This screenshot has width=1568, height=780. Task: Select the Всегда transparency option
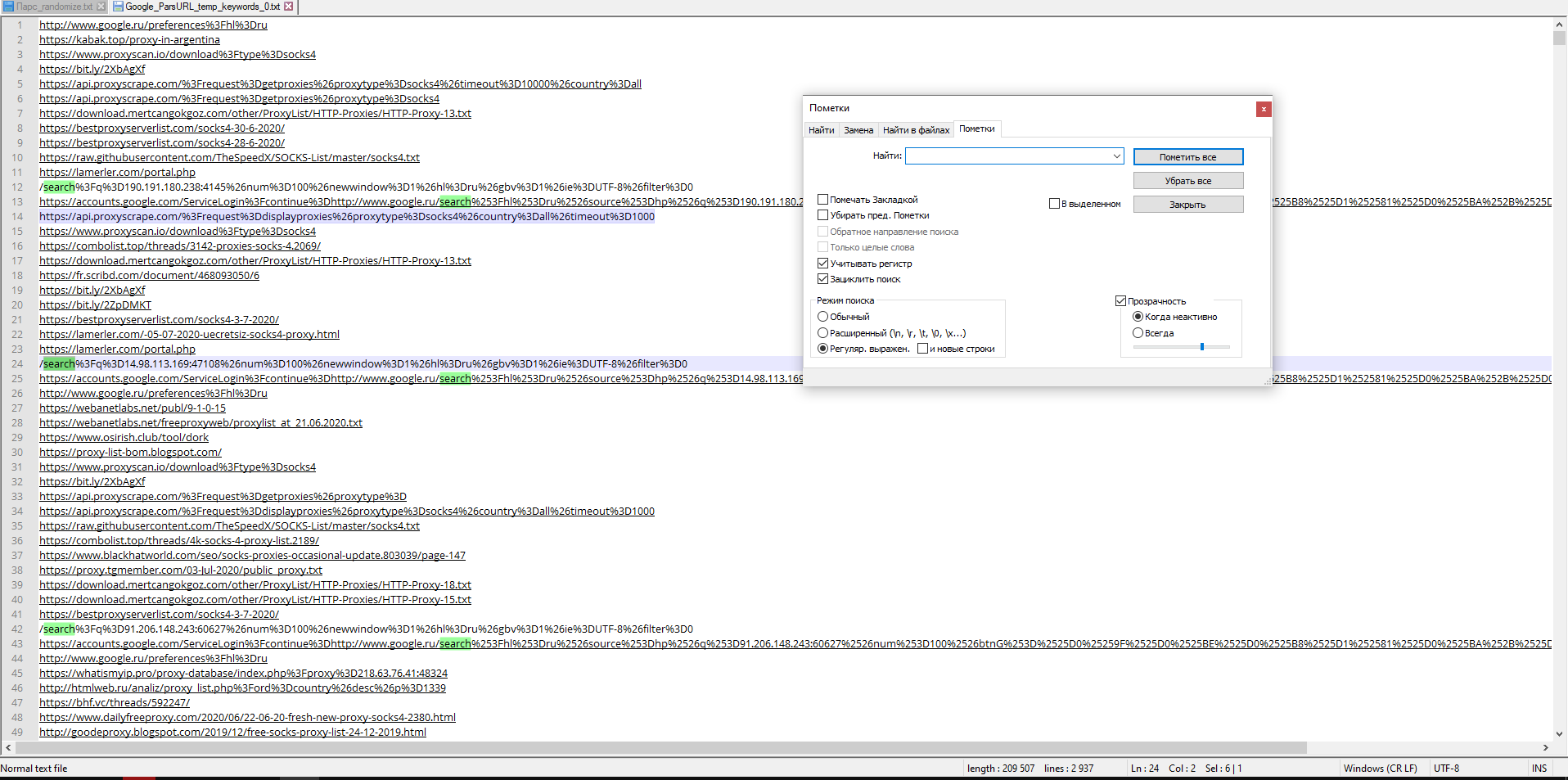click(x=1138, y=333)
